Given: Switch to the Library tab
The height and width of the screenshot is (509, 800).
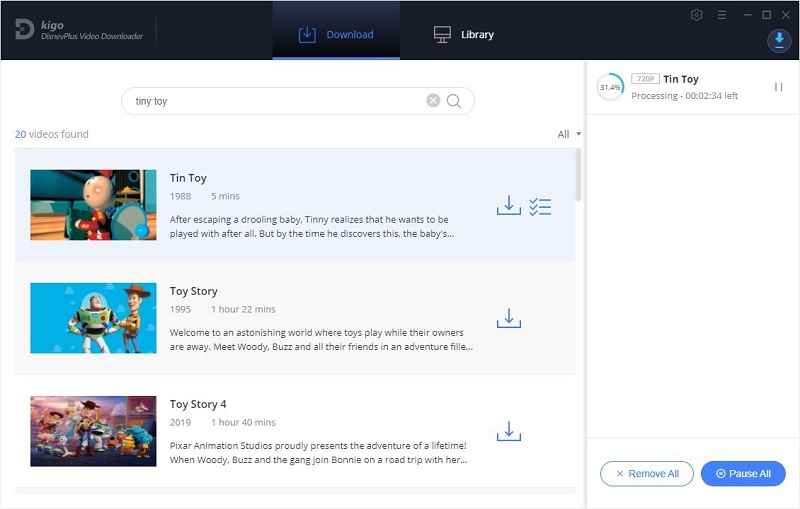Looking at the screenshot, I should click(464, 35).
